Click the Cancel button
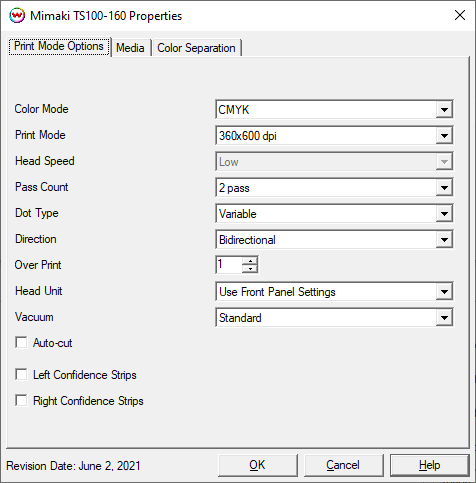Screen dimensions: 476x483 pyautogui.click(x=343, y=465)
